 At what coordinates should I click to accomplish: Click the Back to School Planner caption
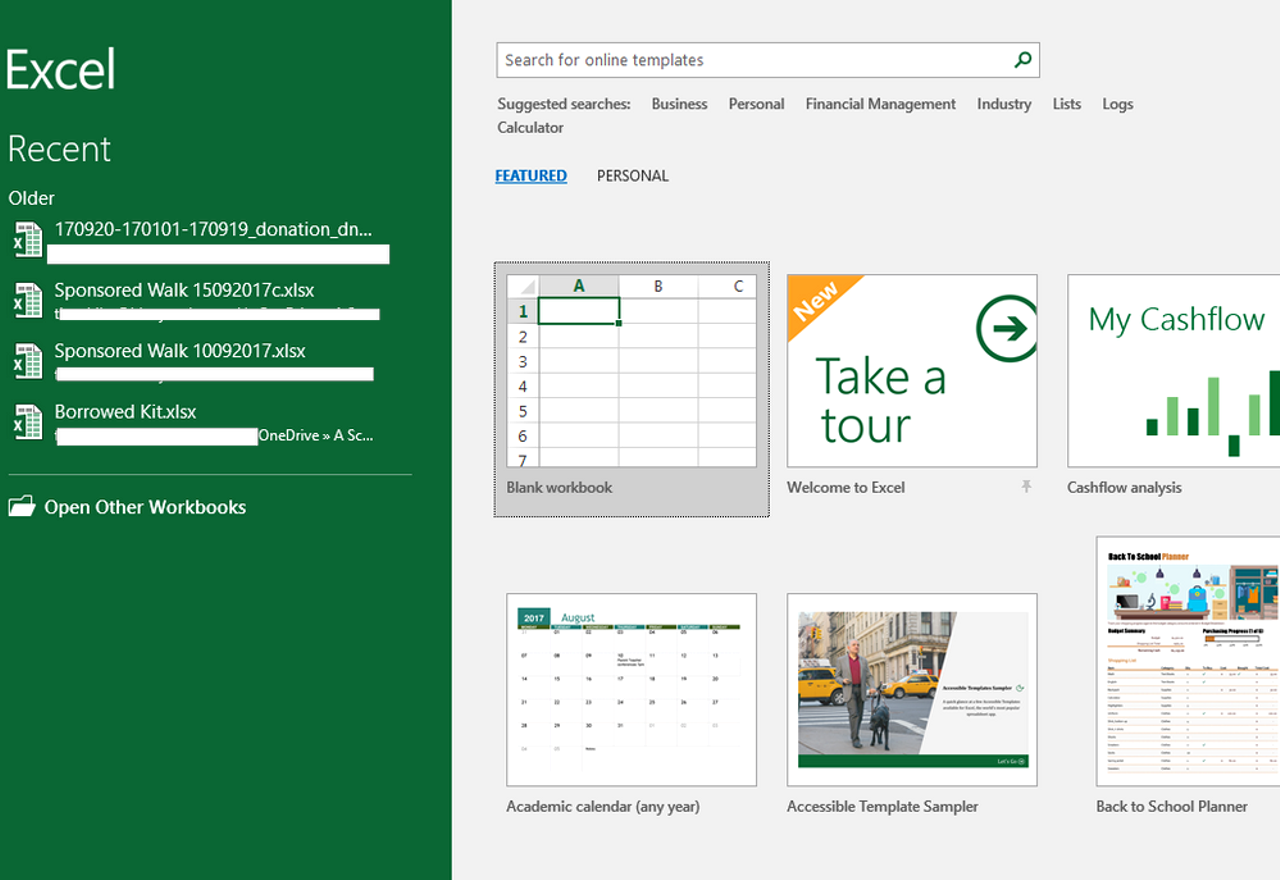coord(1172,807)
